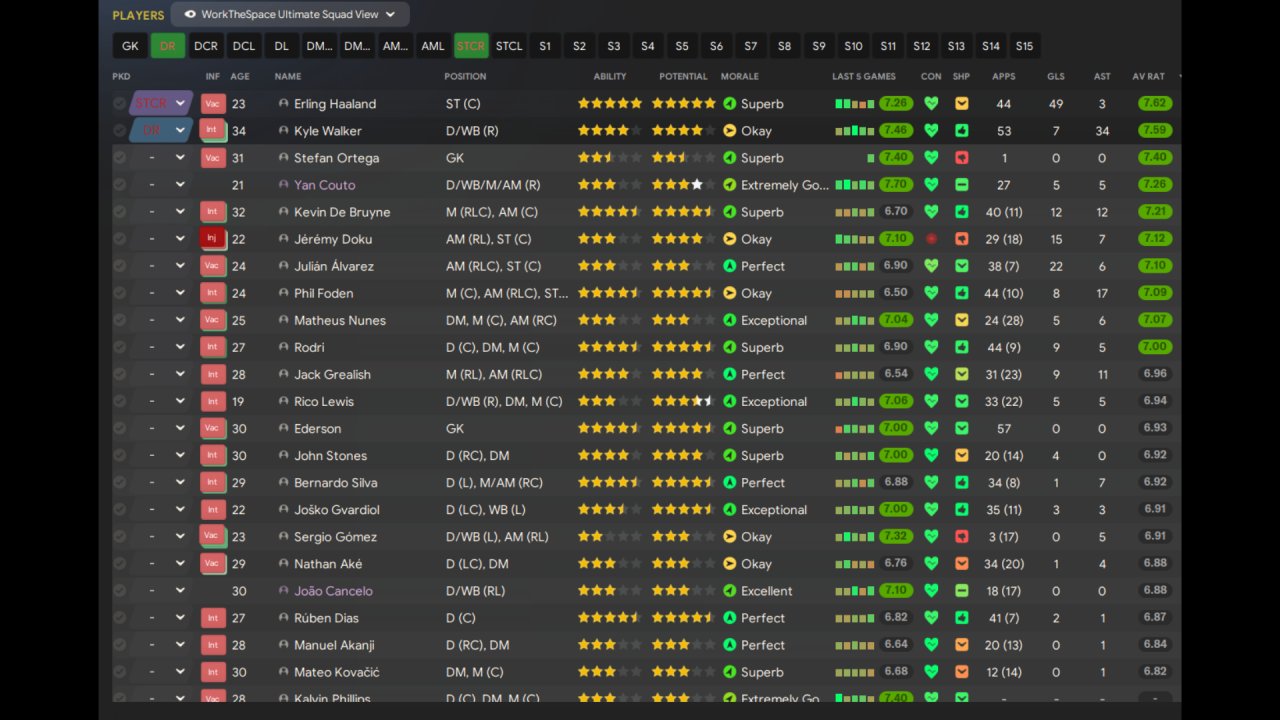
Task: Click Rico Lewis's potential star rating
Action: (684, 401)
